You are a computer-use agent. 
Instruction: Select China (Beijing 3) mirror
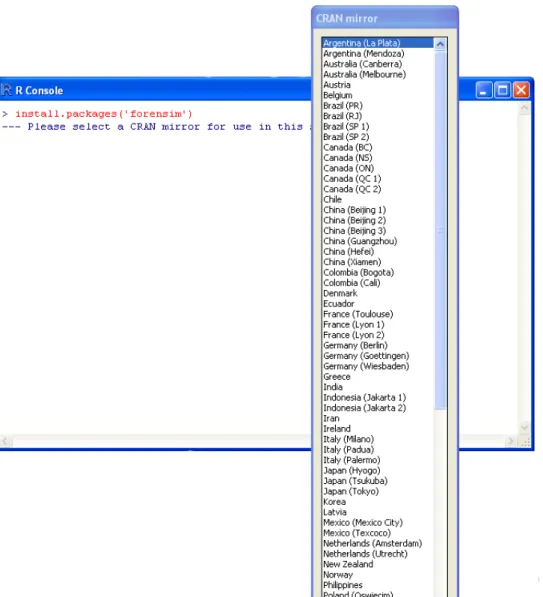click(x=378, y=231)
